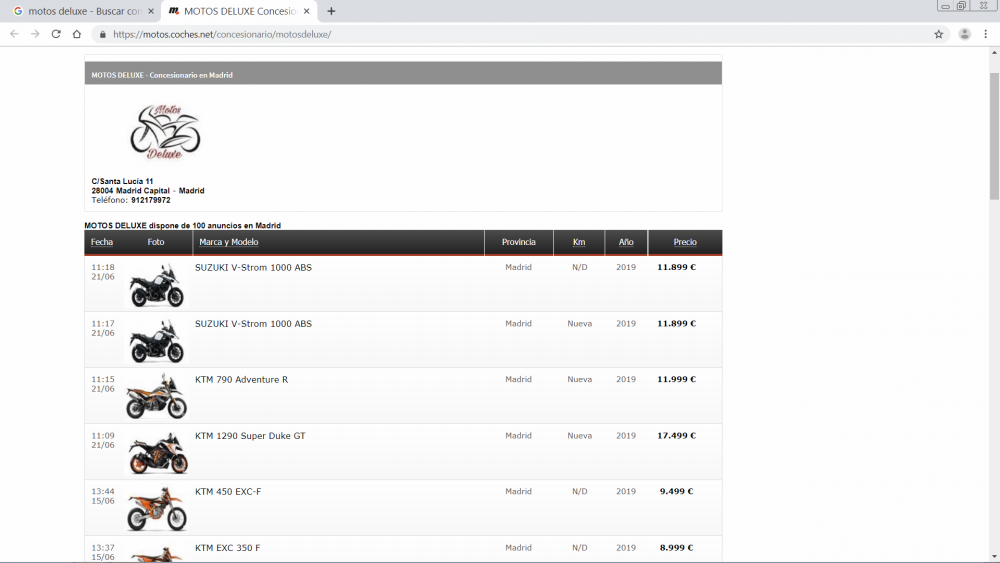Click the scrollbar down arrow

coord(994,557)
